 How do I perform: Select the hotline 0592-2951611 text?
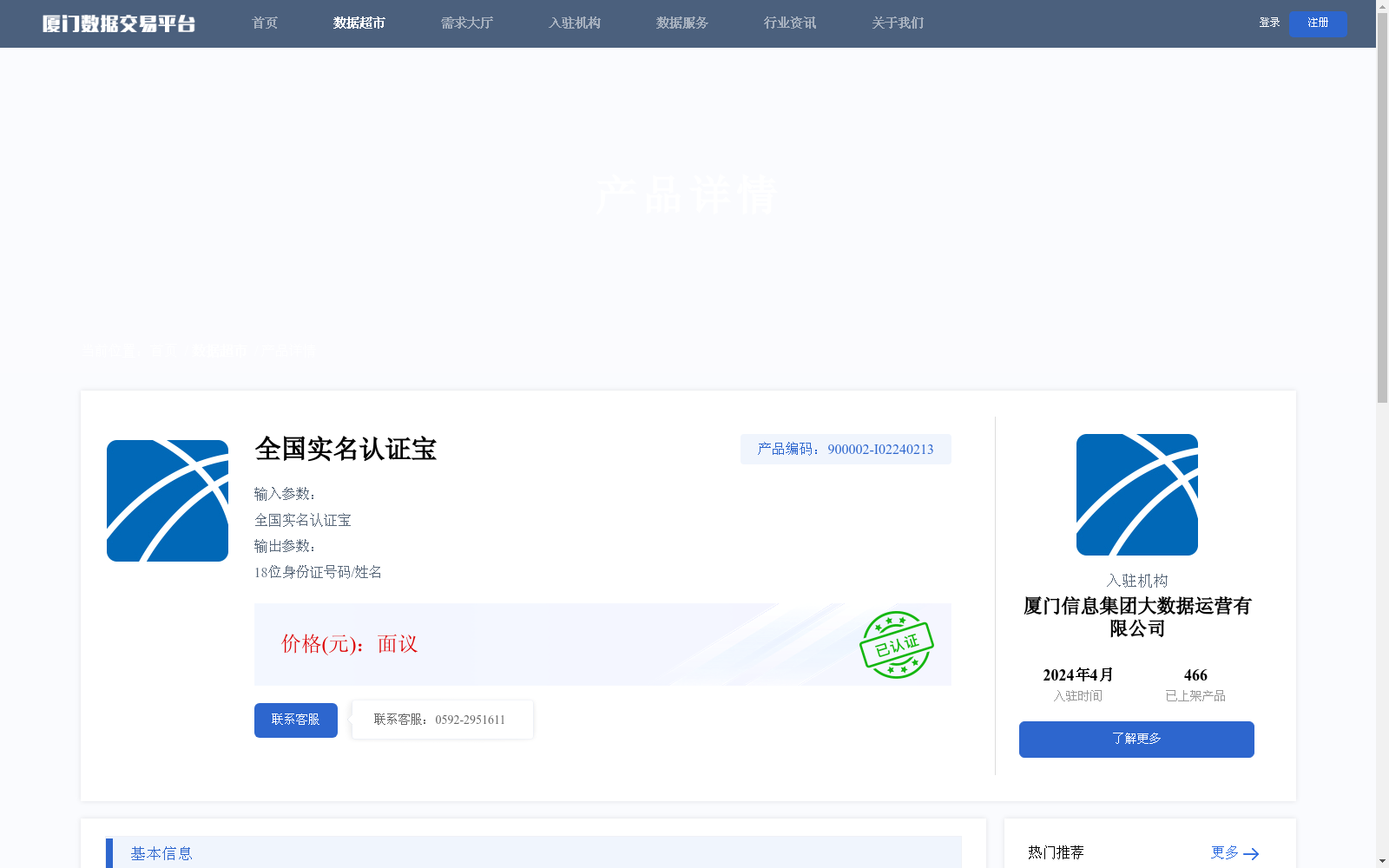pos(470,720)
